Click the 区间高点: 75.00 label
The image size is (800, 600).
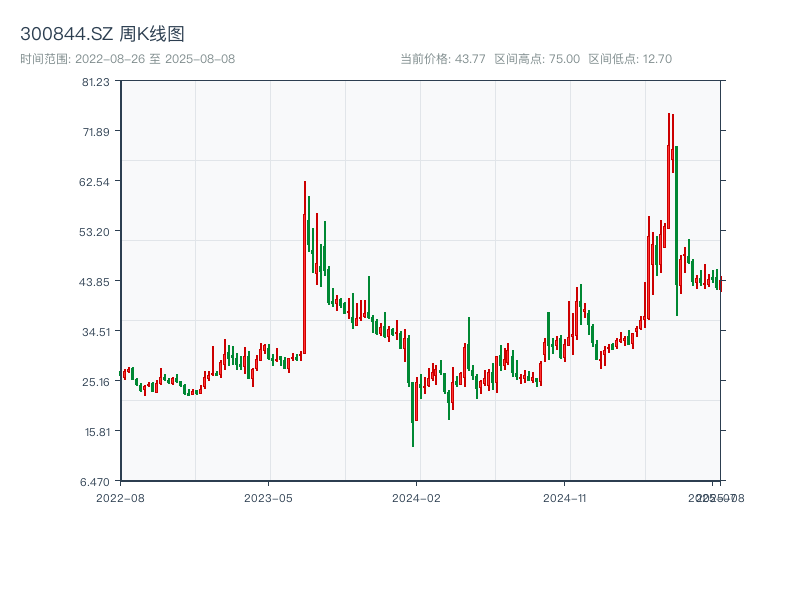[x=537, y=59]
